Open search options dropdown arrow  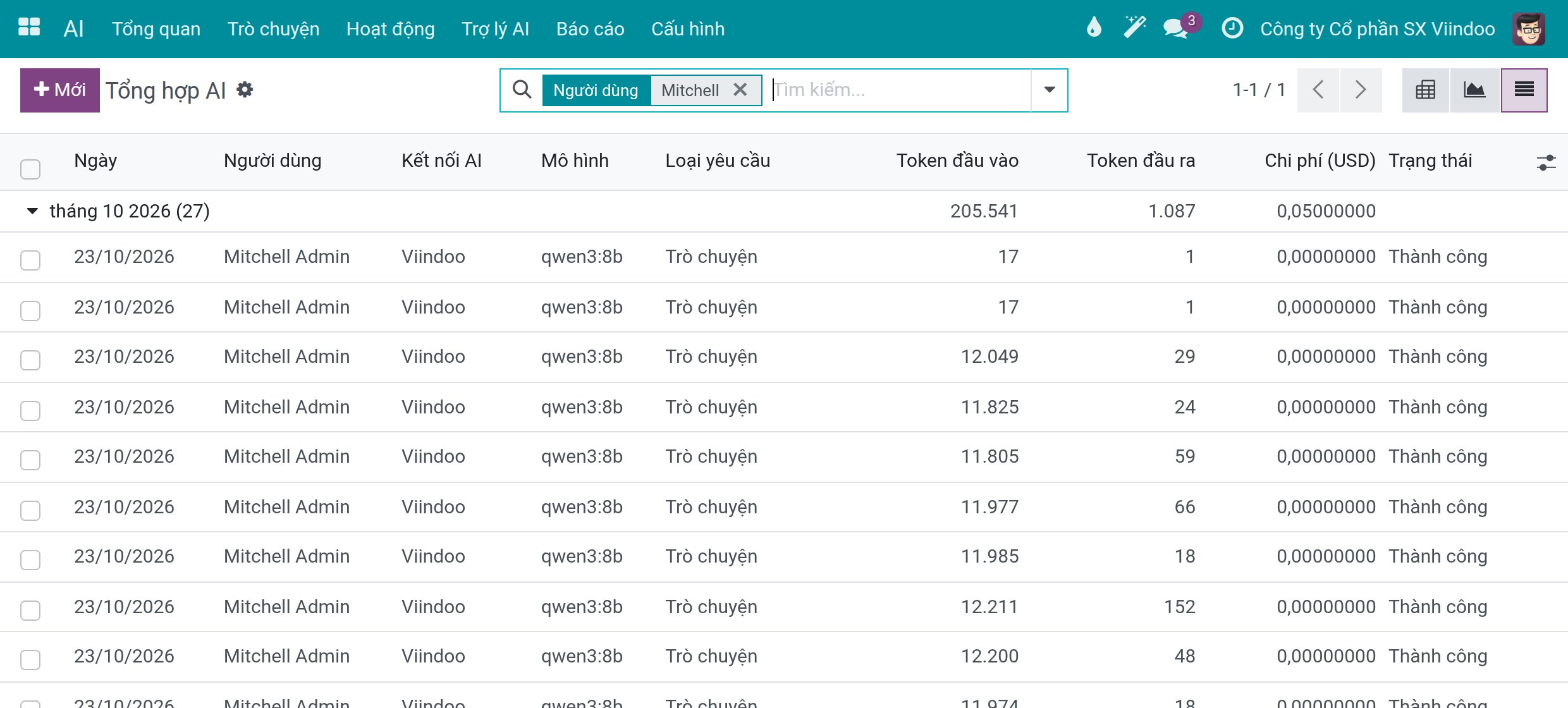point(1050,90)
